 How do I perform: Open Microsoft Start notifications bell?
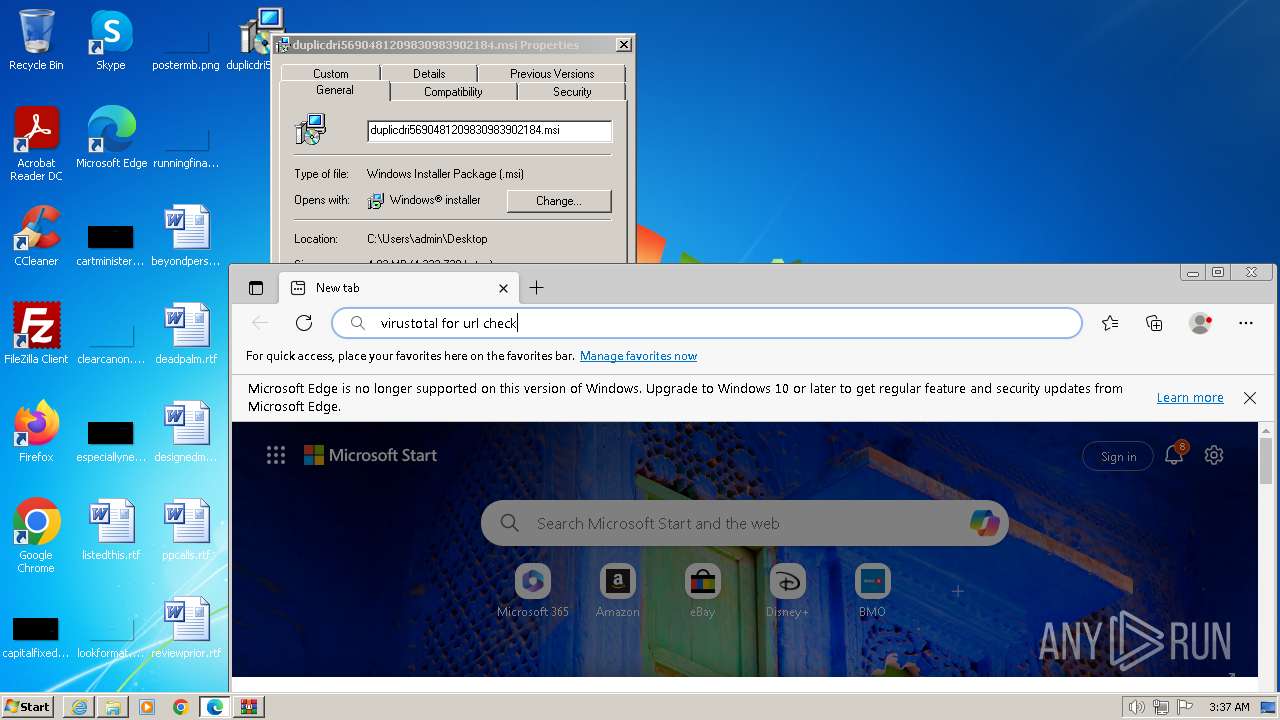tap(1175, 455)
